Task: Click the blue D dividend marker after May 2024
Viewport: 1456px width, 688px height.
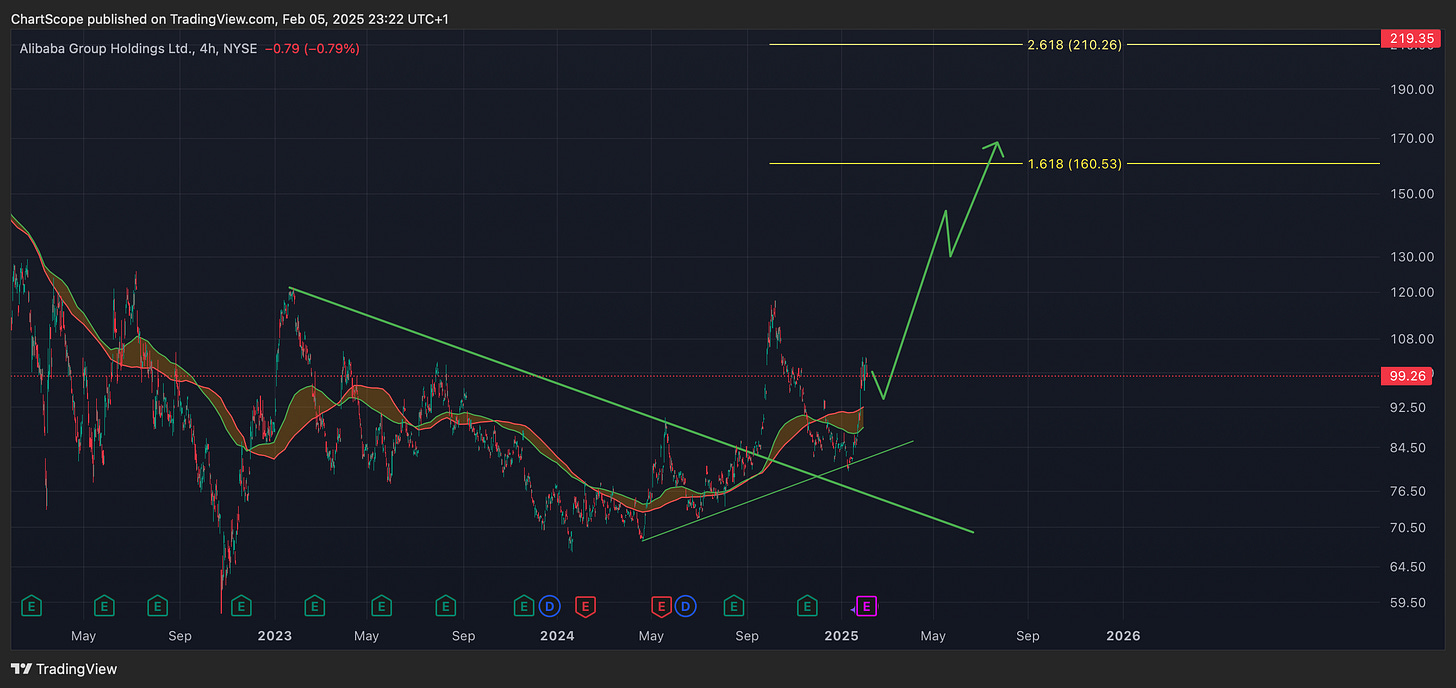Action: pos(685,605)
